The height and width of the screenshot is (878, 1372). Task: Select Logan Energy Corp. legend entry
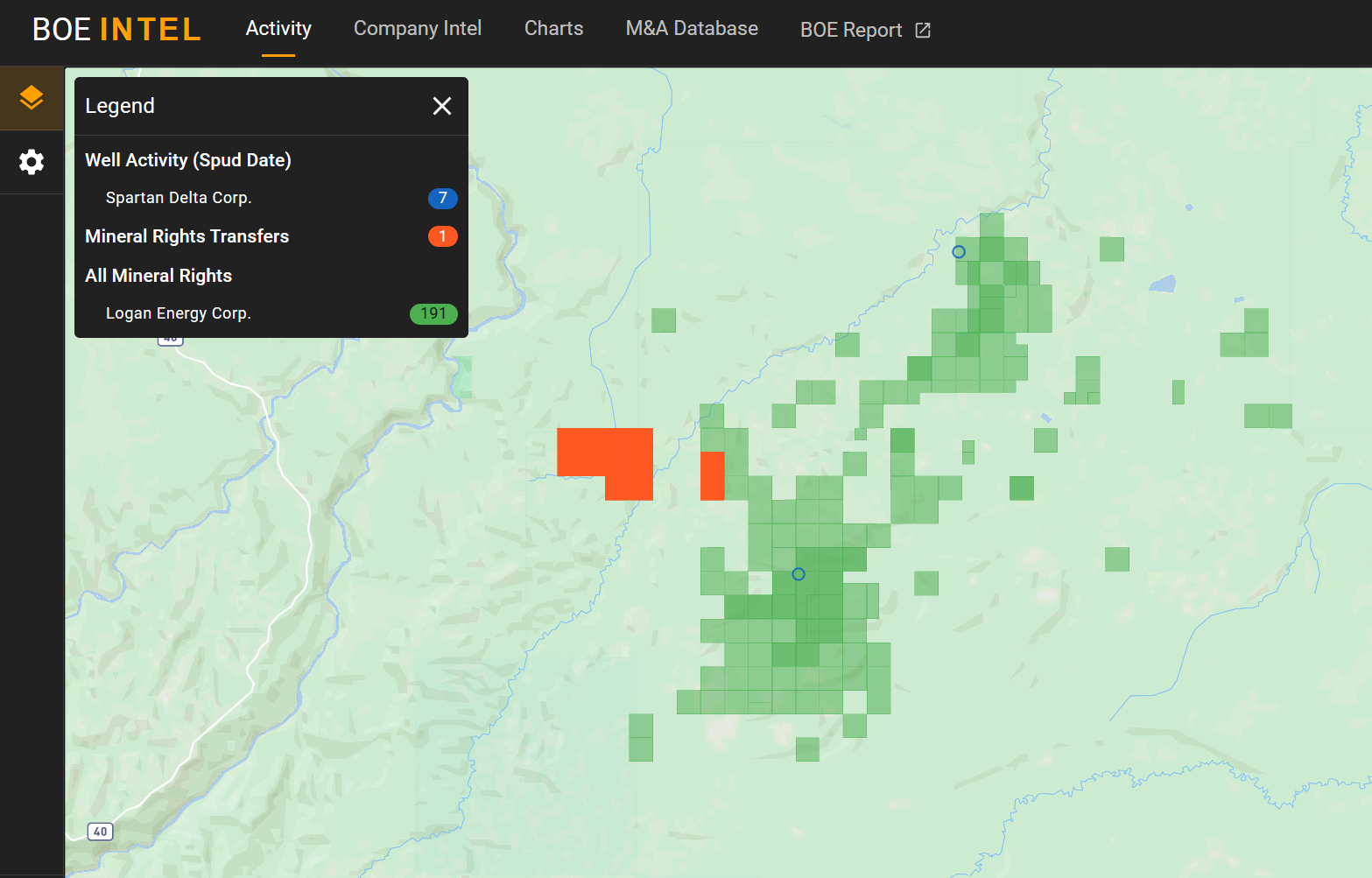click(179, 313)
